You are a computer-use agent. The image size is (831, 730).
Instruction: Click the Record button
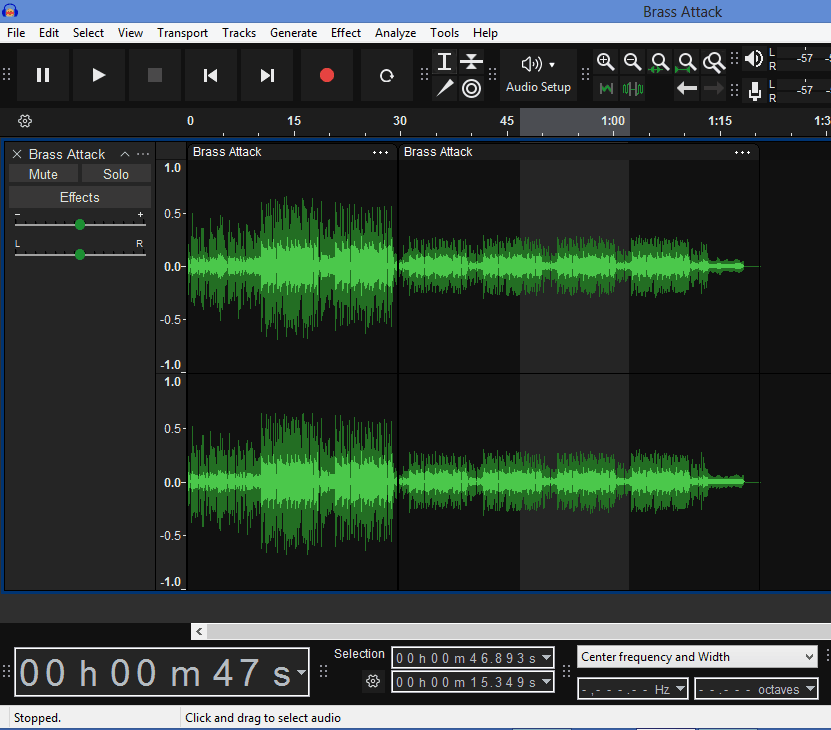tap(326, 75)
